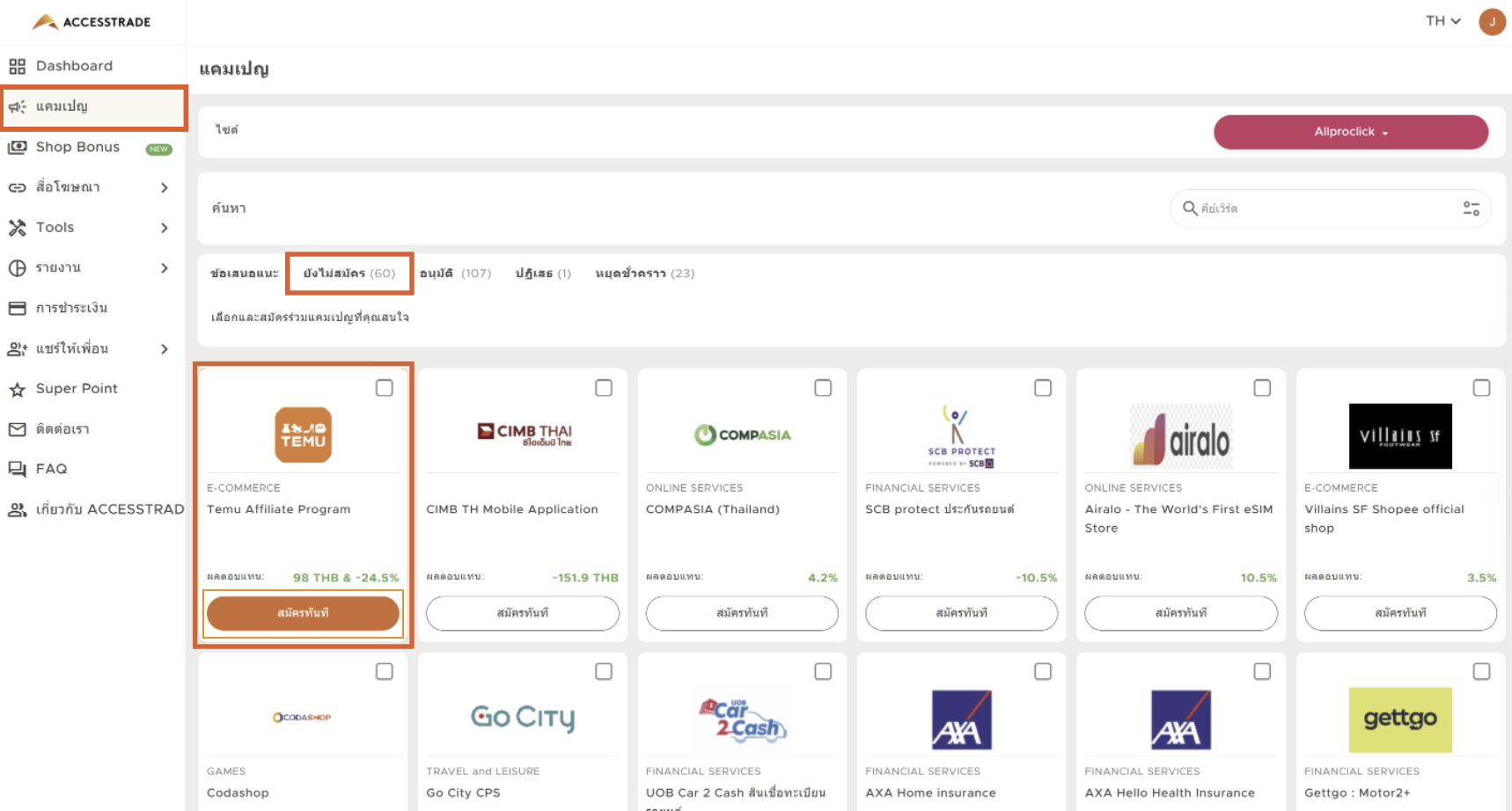Expand the สื่อโฆษณา submenu chevron
The height and width of the screenshot is (811, 1512).
click(165, 187)
